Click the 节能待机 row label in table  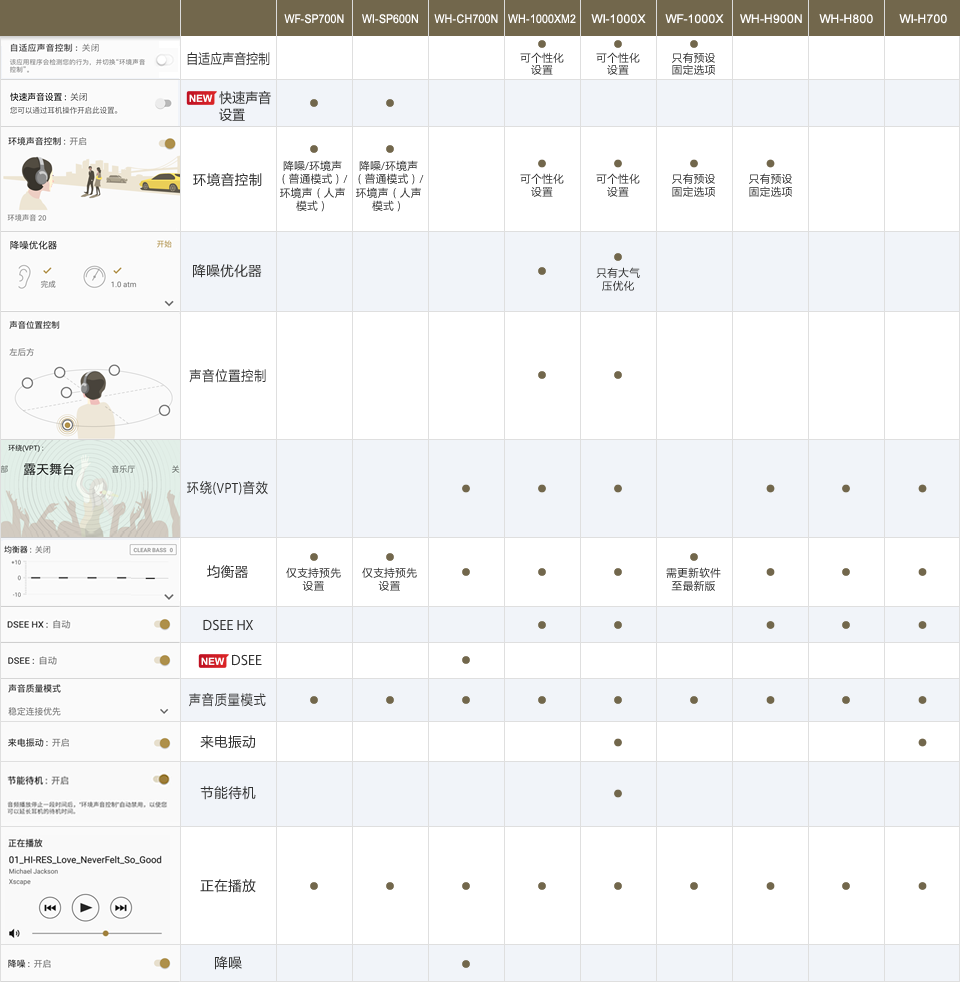228,793
